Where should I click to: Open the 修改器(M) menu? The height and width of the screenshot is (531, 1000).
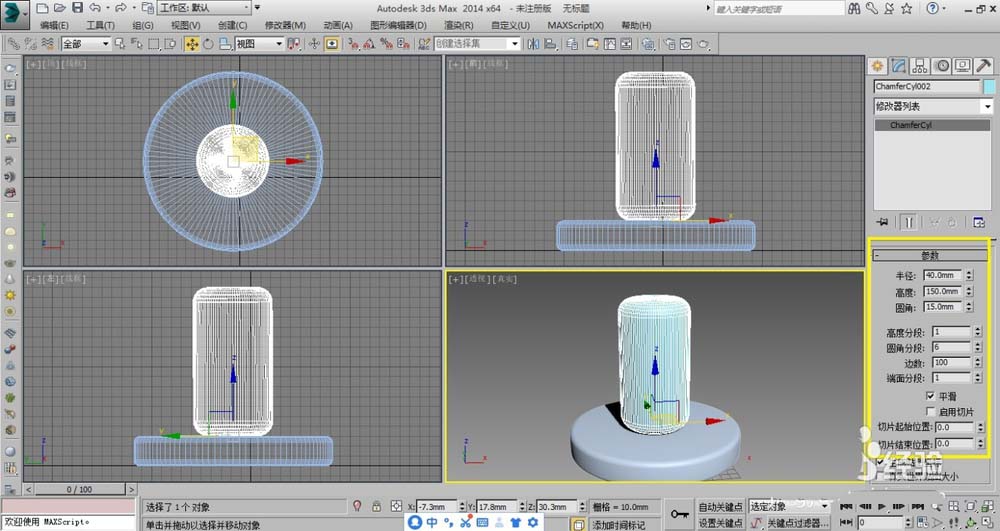(x=285, y=25)
